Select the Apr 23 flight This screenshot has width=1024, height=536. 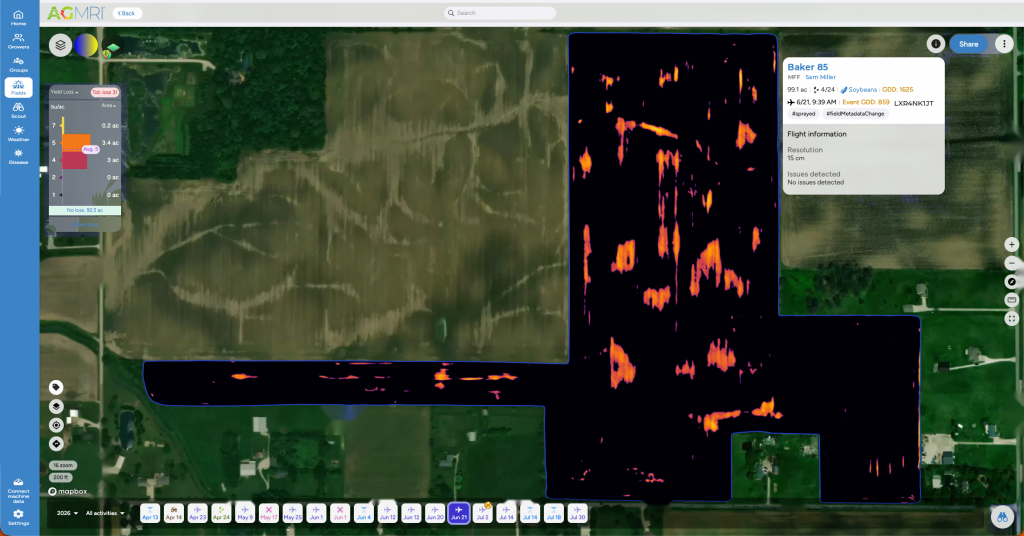tap(197, 513)
